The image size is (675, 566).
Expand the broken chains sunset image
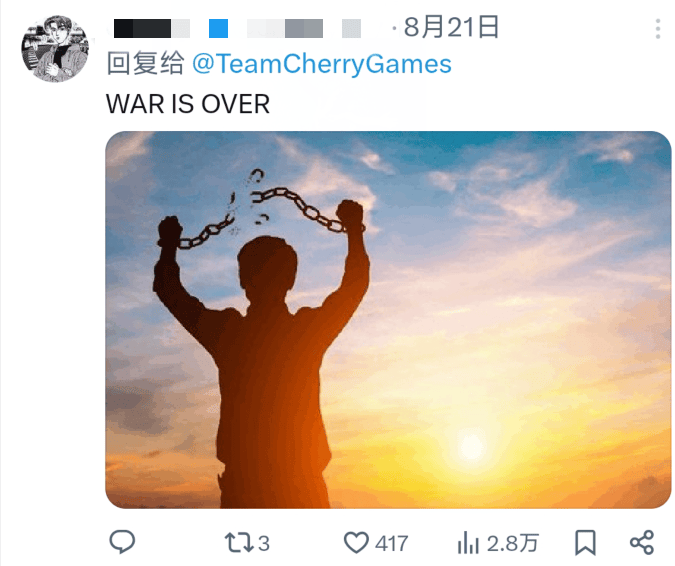click(388, 320)
